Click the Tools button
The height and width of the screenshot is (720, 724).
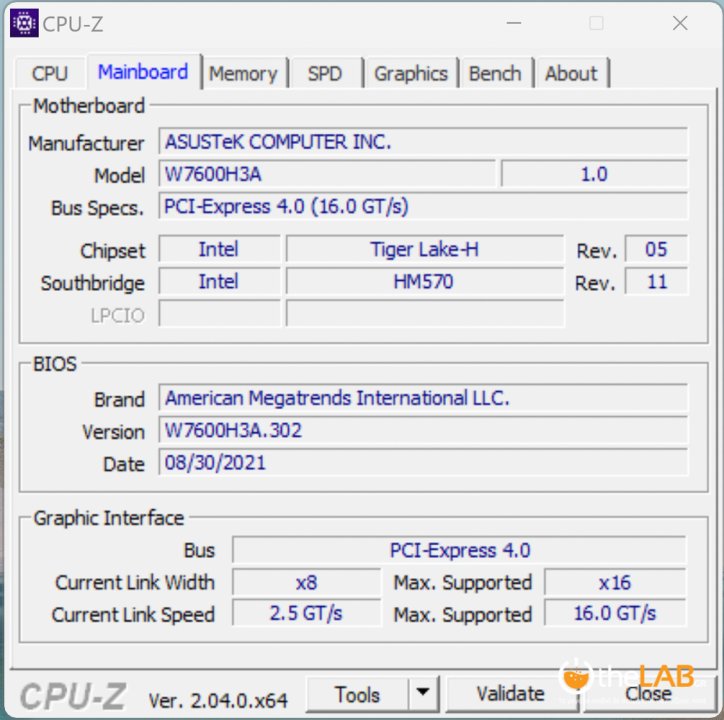[x=357, y=695]
